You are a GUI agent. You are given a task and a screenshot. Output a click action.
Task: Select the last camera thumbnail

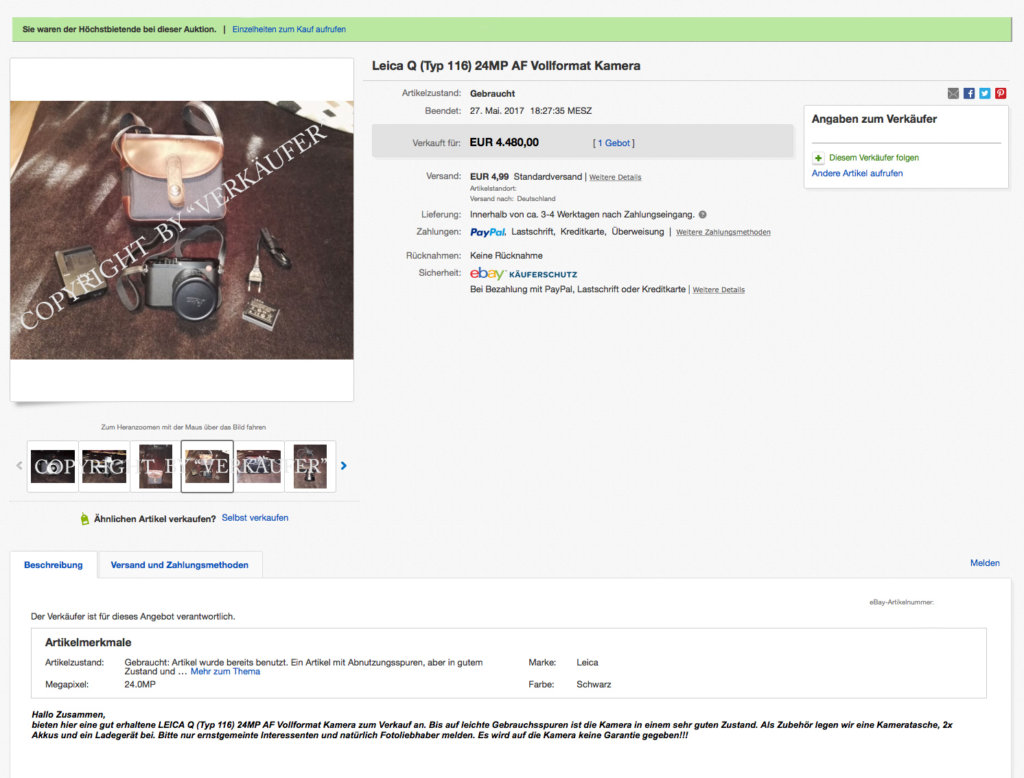click(x=310, y=466)
